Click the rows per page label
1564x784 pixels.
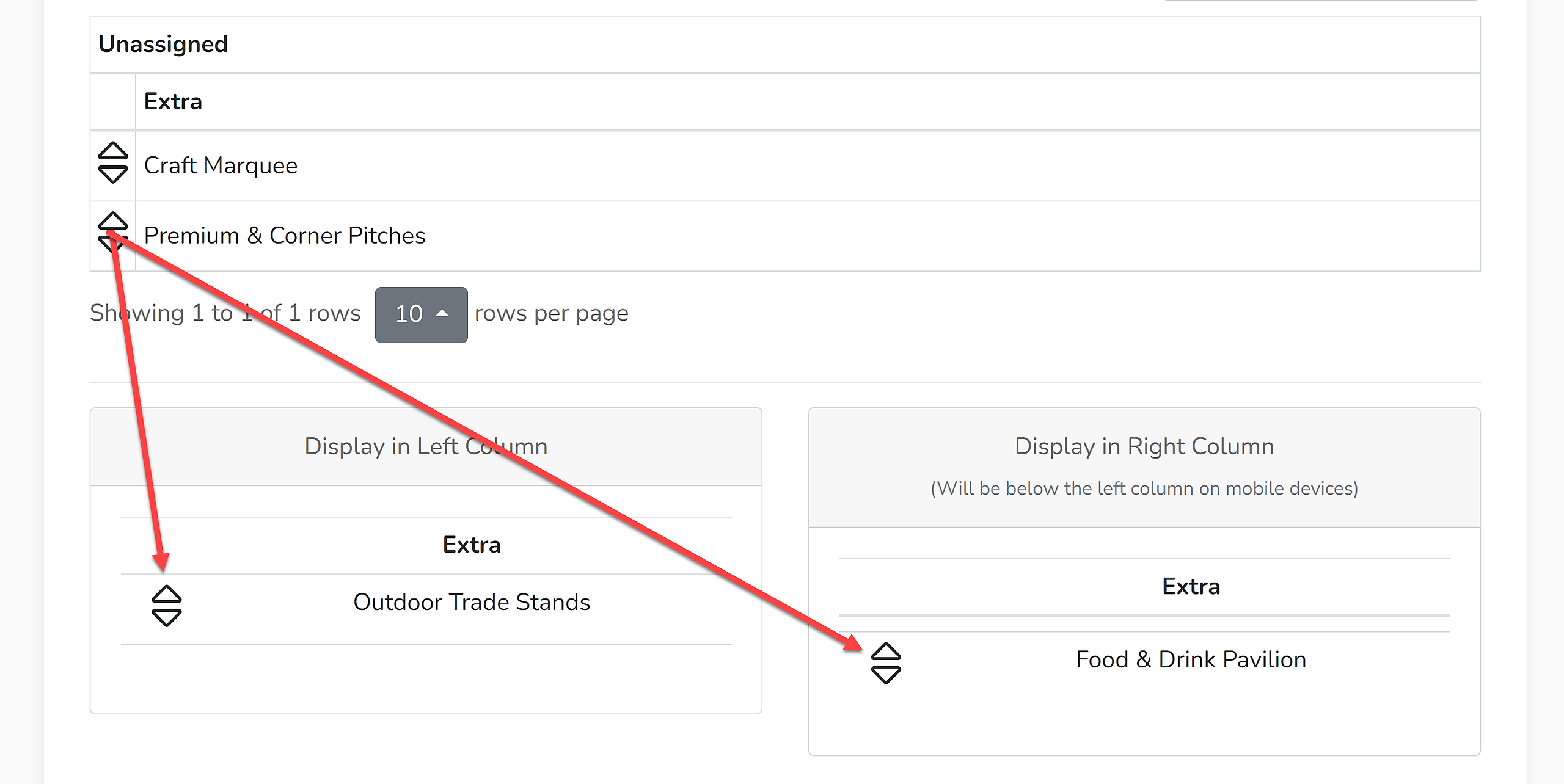(552, 313)
